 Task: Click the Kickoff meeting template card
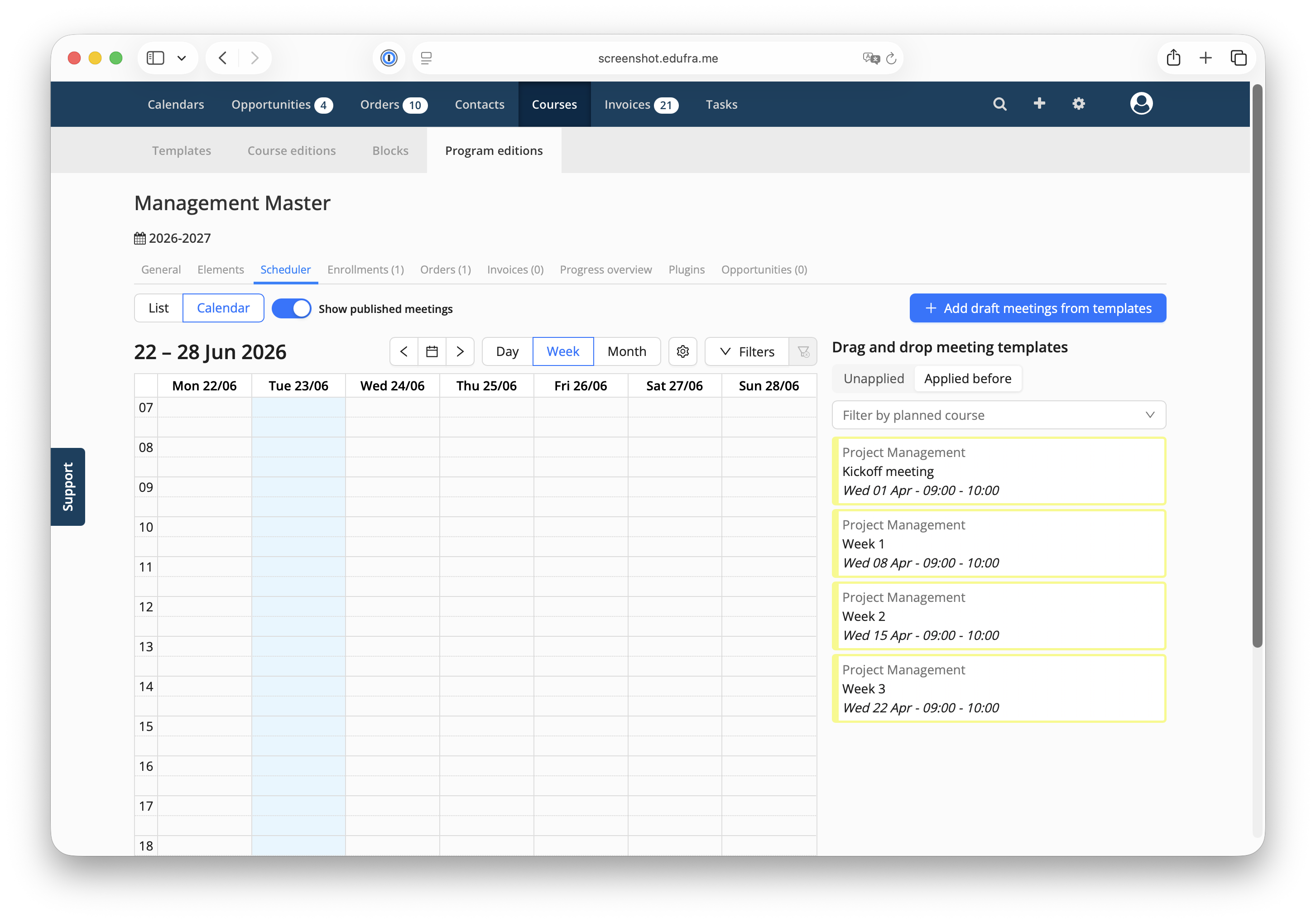pyautogui.click(x=999, y=471)
